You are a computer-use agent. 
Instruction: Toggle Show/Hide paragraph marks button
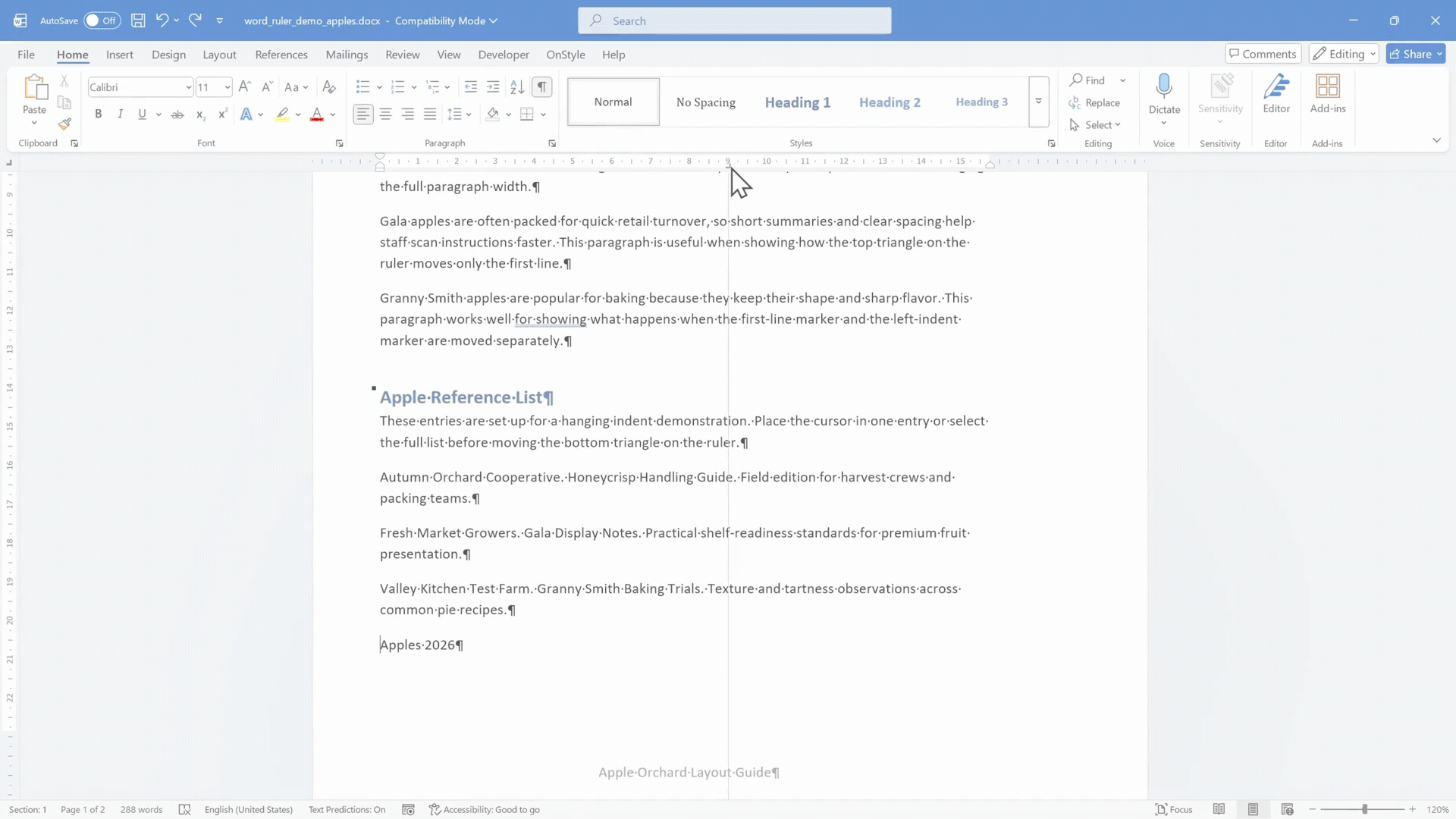point(542,87)
